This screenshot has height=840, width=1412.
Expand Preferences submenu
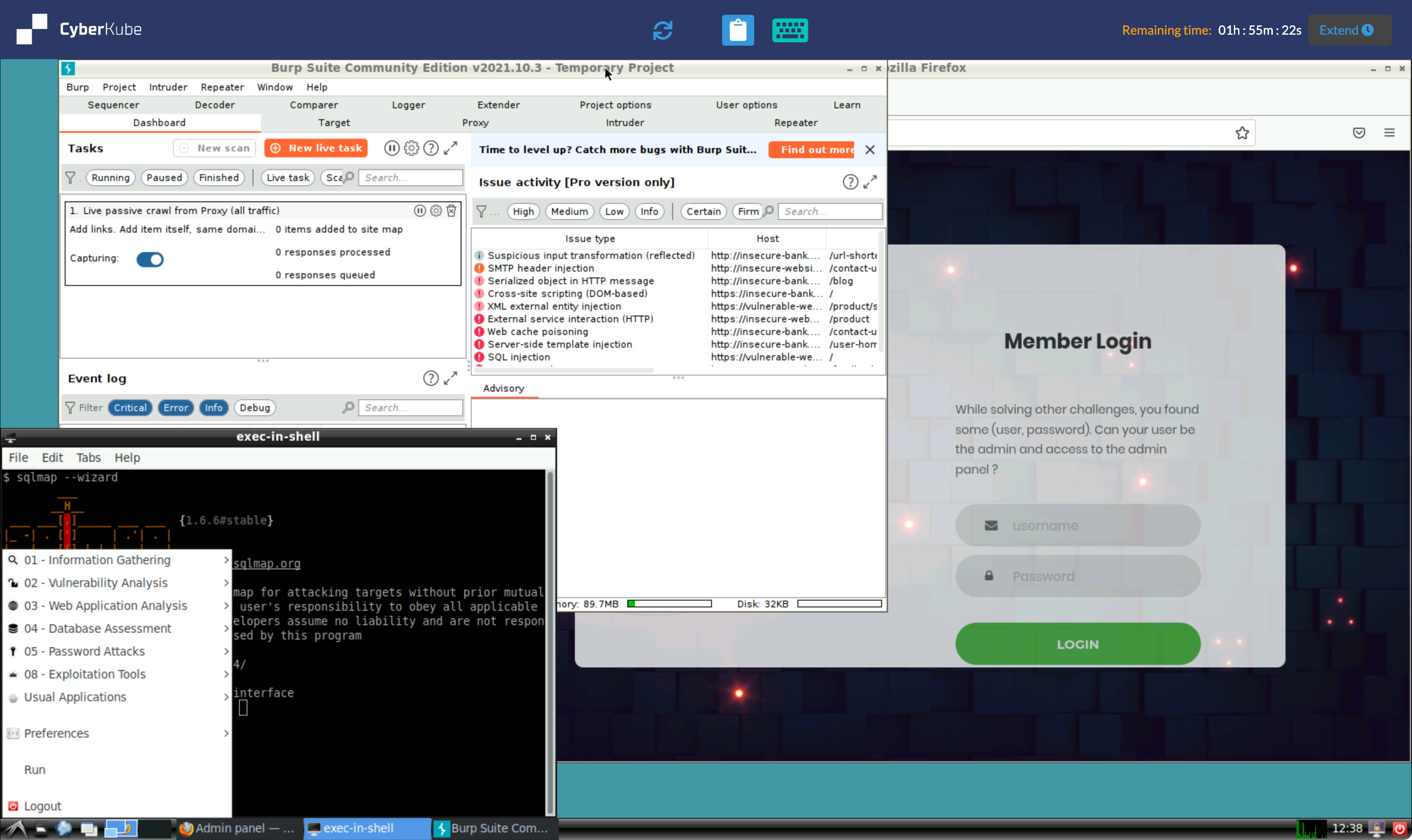click(x=118, y=733)
